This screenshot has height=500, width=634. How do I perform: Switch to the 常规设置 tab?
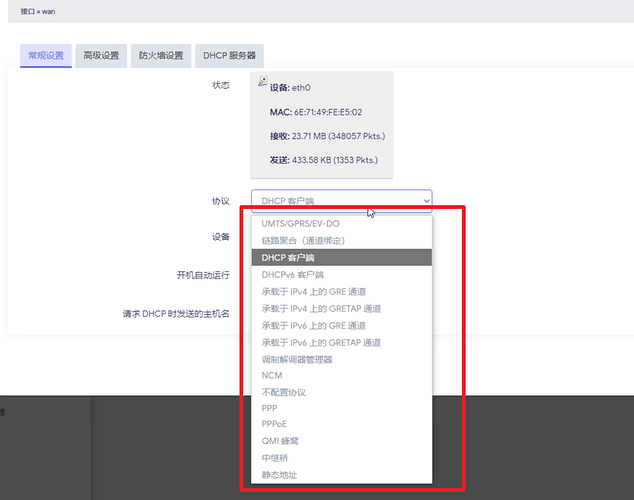46,56
